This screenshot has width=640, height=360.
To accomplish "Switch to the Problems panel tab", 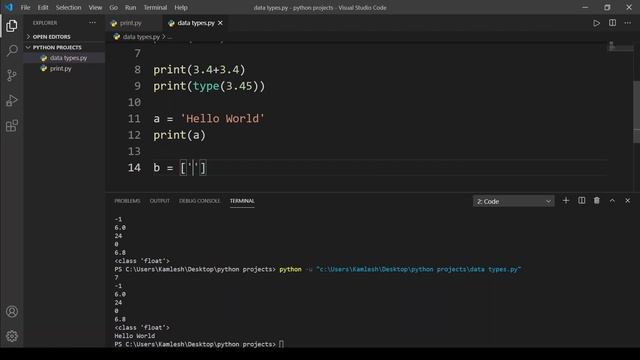I will point(127,201).
